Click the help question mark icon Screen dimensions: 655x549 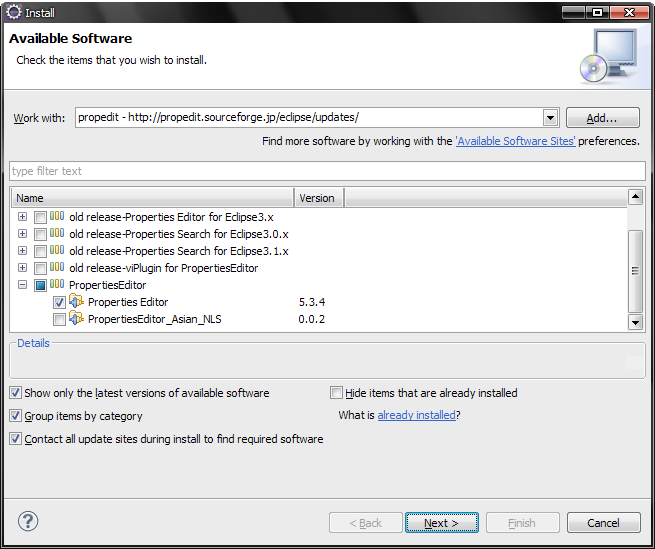click(28, 521)
